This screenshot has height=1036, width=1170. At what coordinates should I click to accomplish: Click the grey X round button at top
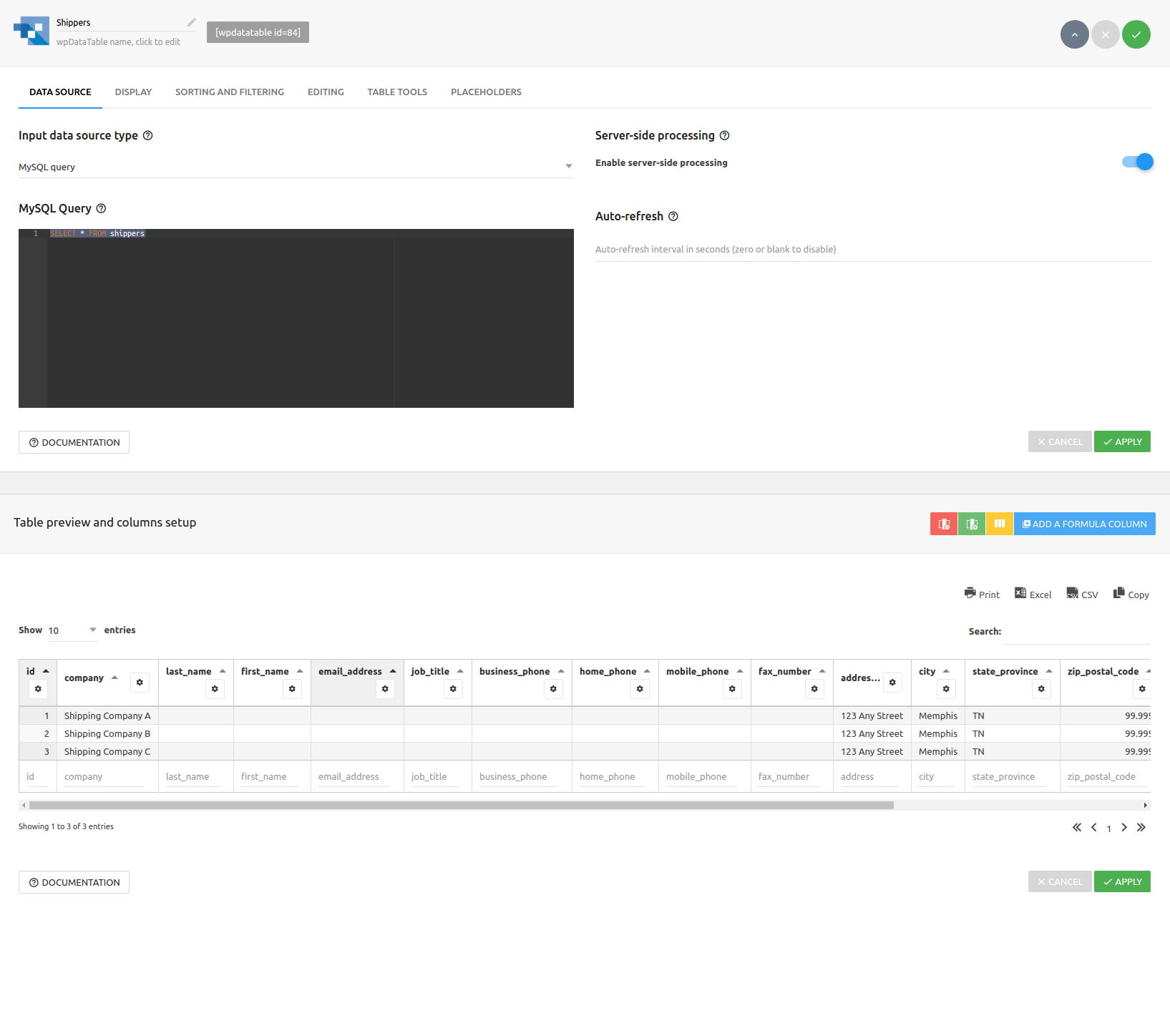point(1105,34)
